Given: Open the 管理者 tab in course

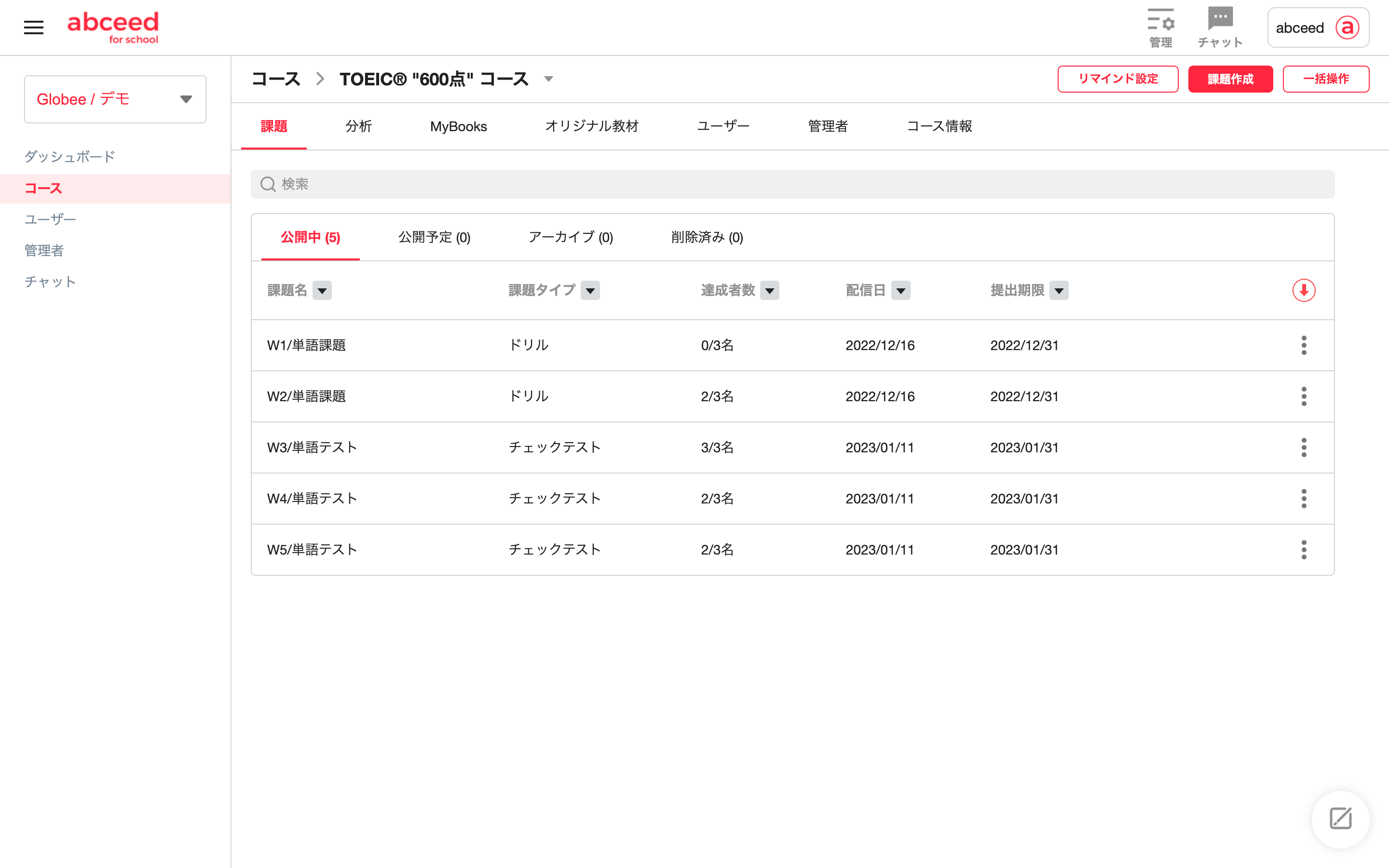Looking at the screenshot, I should point(828,126).
